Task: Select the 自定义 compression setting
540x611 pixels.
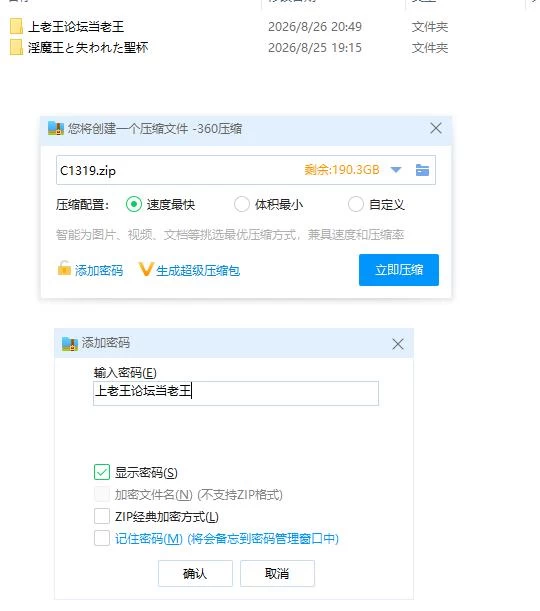Action: 355,204
